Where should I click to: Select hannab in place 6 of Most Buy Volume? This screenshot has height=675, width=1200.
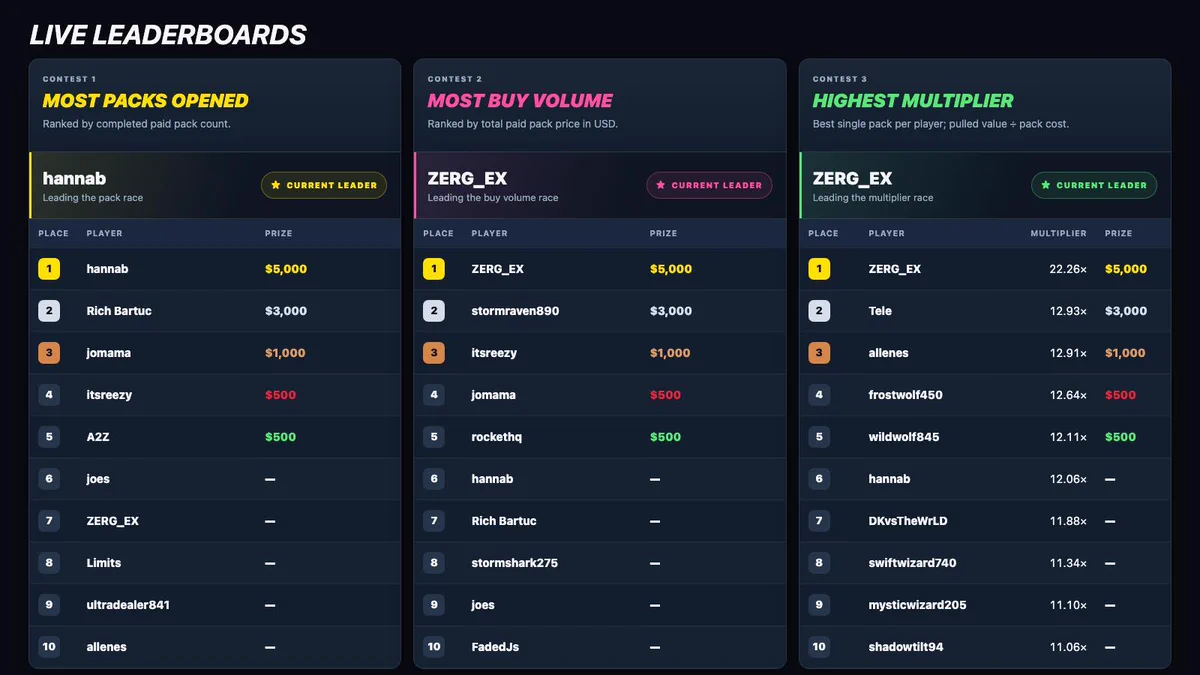click(492, 479)
